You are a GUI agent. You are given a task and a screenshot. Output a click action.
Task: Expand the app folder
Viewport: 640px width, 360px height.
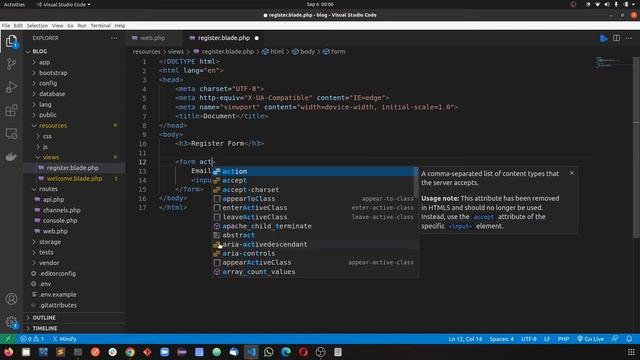point(44,62)
